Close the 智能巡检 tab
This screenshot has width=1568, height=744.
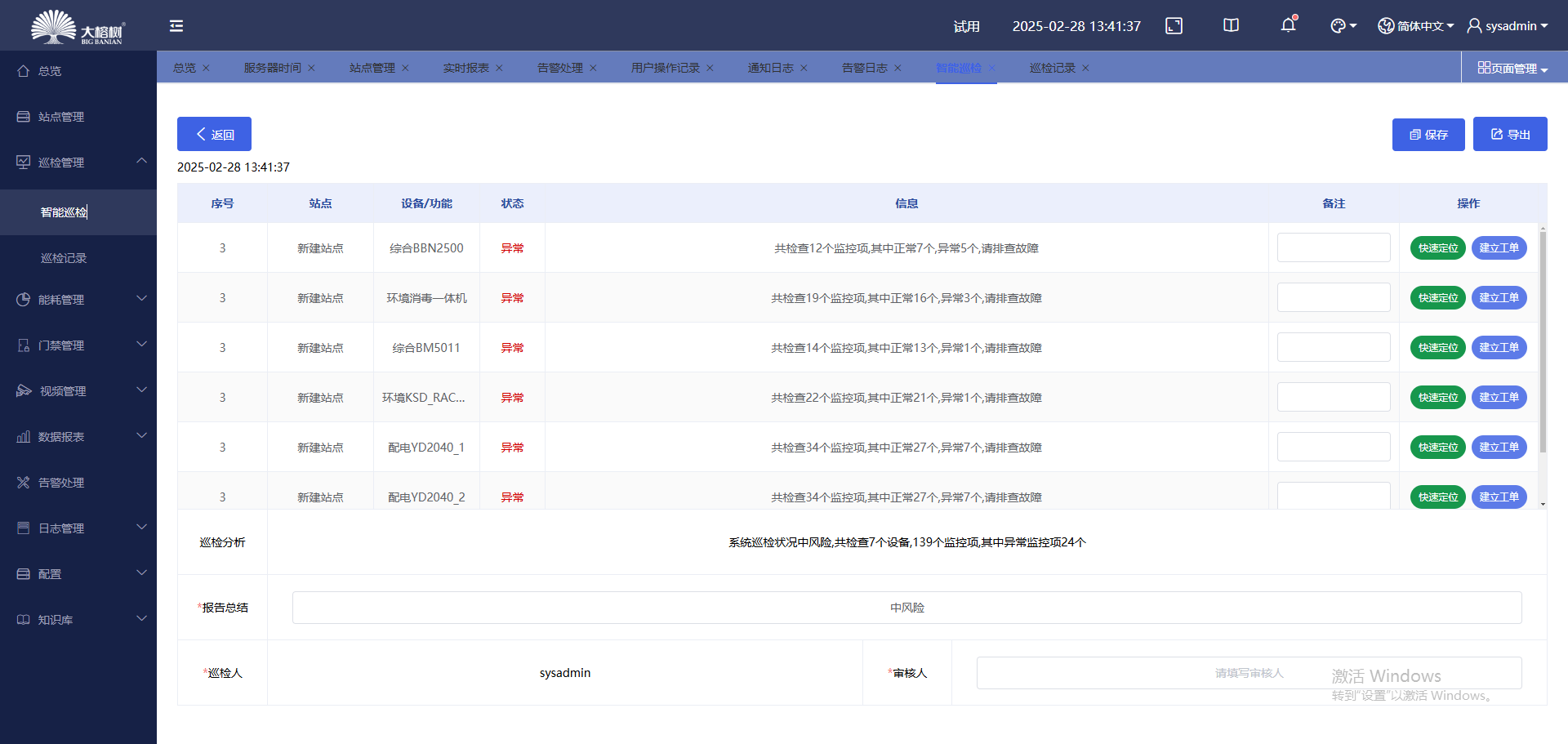click(x=991, y=68)
